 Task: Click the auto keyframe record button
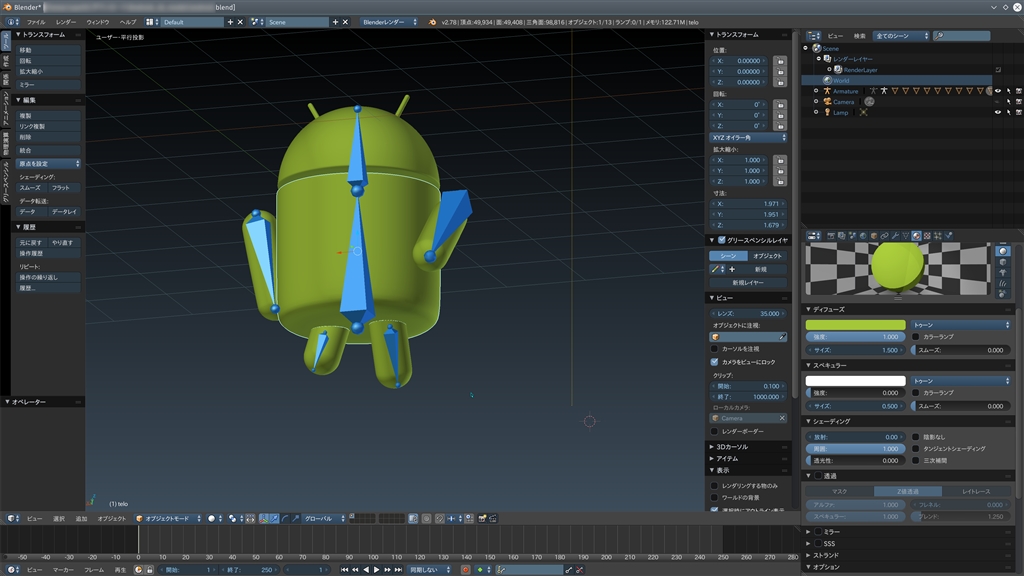(465, 569)
